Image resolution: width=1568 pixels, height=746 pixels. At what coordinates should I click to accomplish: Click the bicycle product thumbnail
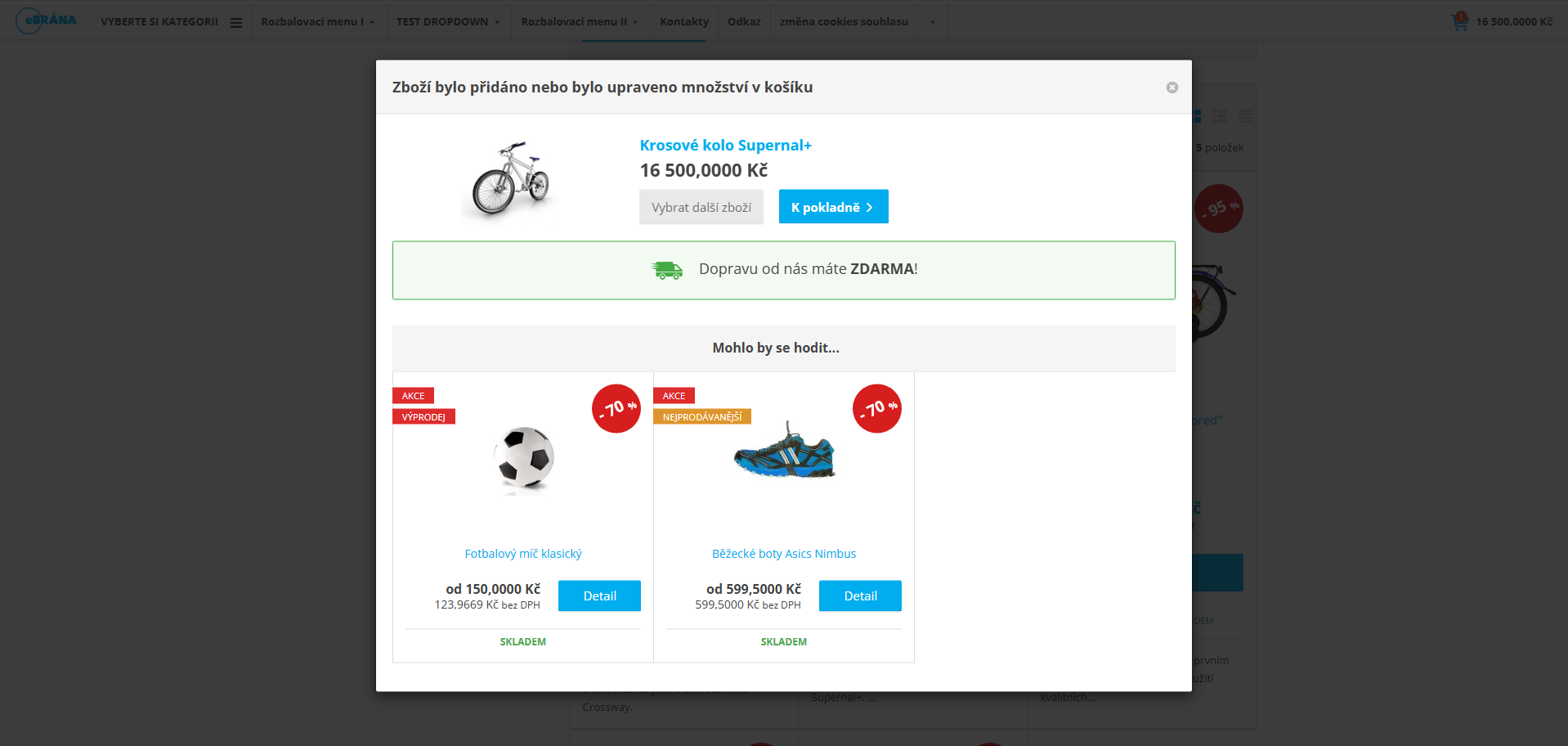pos(511,178)
